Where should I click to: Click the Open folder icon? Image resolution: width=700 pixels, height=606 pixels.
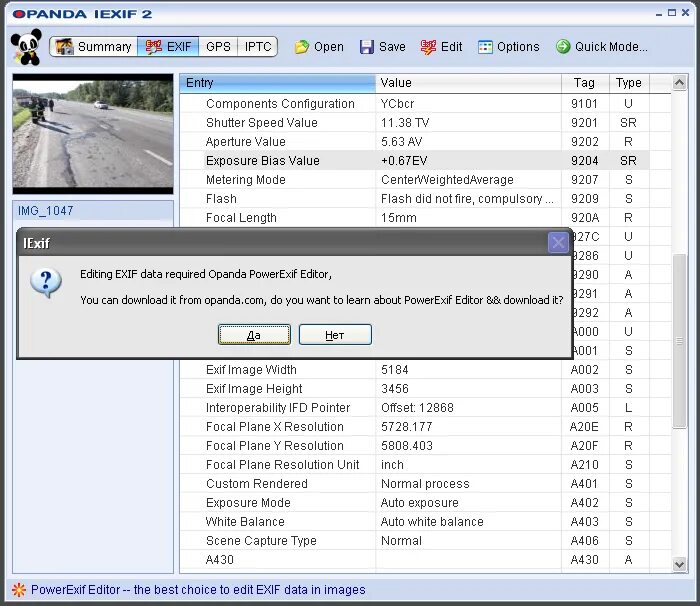coord(302,47)
